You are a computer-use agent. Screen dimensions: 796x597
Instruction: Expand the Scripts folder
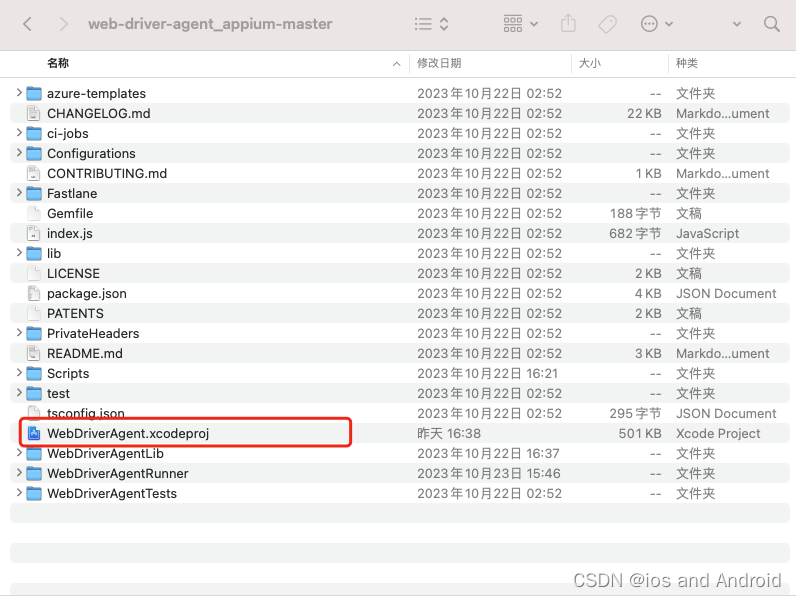click(x=19, y=373)
